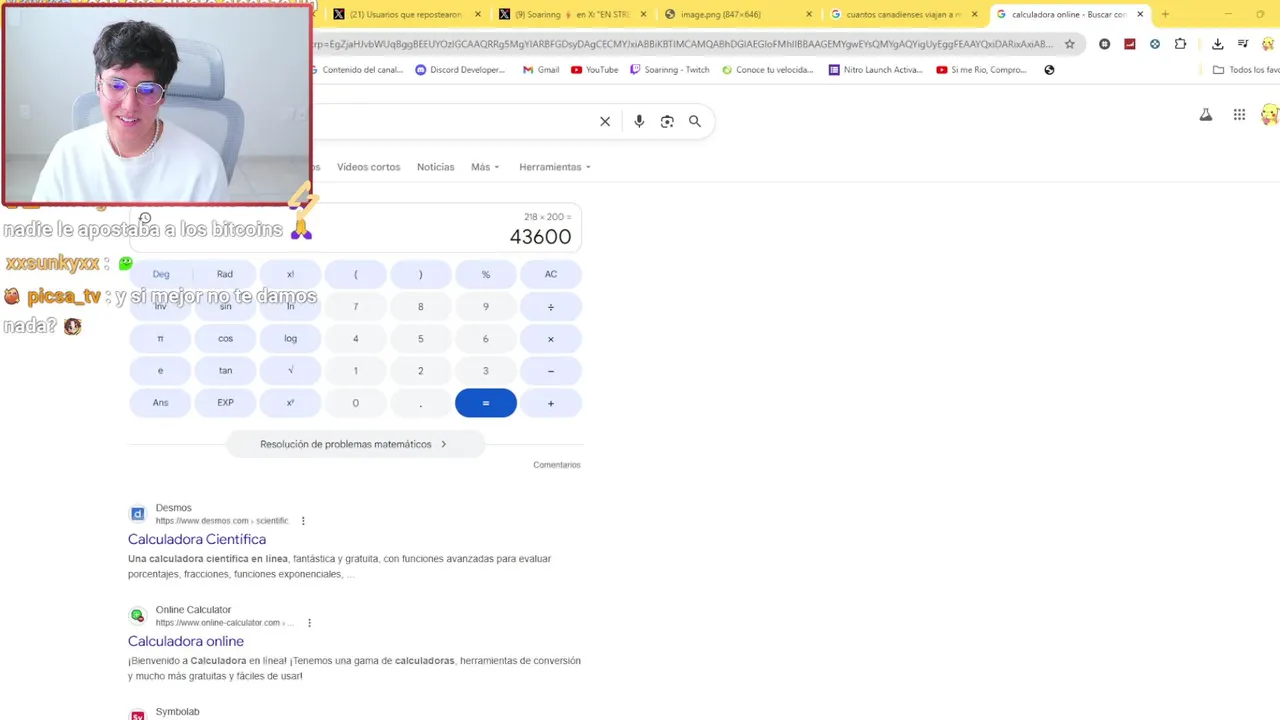
Task: Expand Resolución de problemas matemáticos
Action: pos(355,444)
